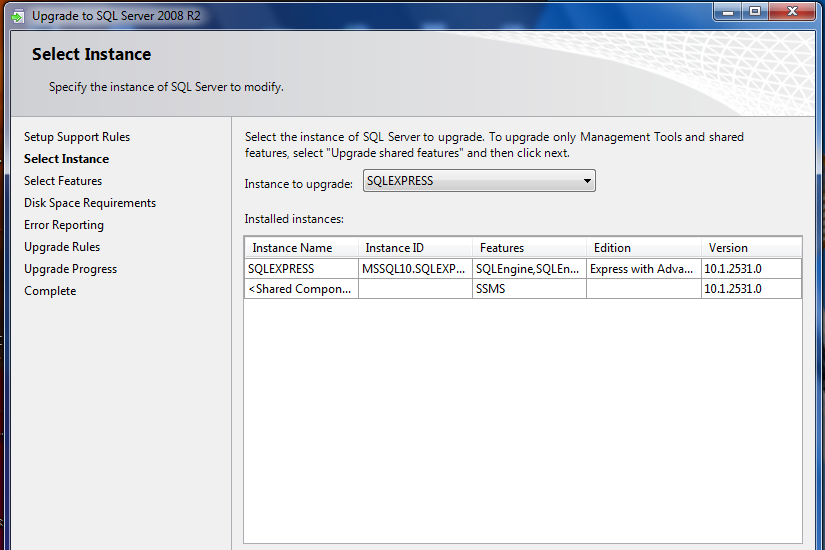Screen dimensions: 825x550
Task: Click the SQL Server setup title bar icon
Action: (17, 16)
